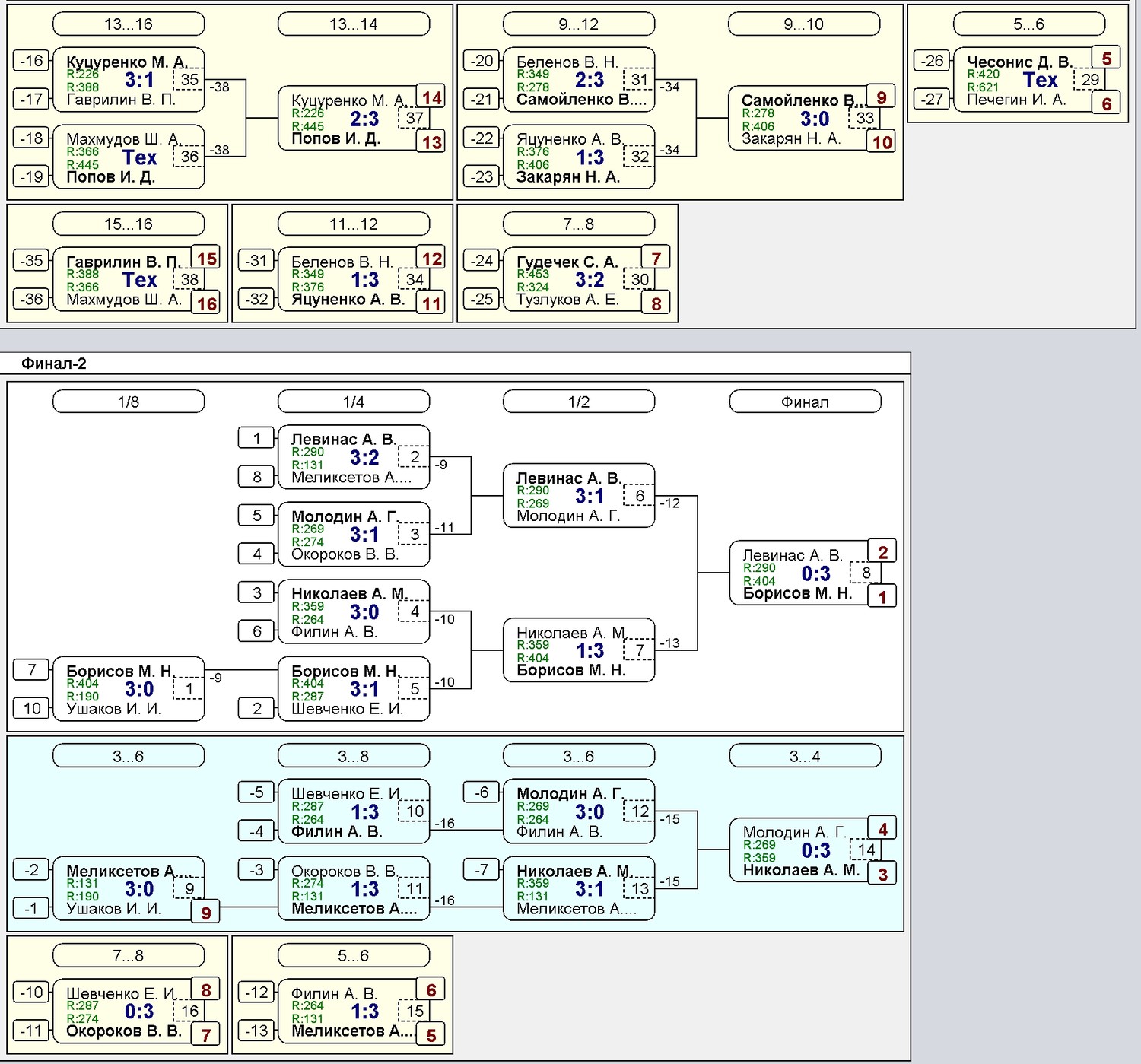This screenshot has height=1064, width=1141.
Task: Open match number 36 box
Action: [x=189, y=156]
